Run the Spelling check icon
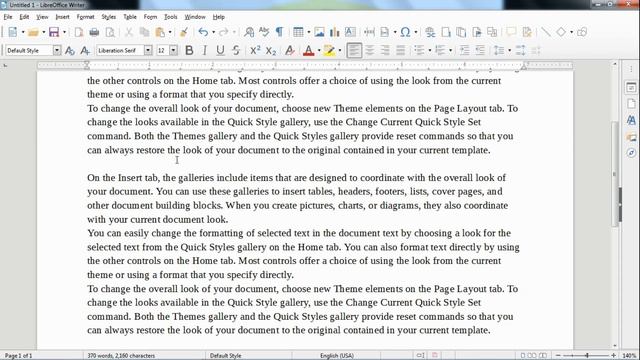The height and width of the screenshot is (360, 640). tap(264, 32)
